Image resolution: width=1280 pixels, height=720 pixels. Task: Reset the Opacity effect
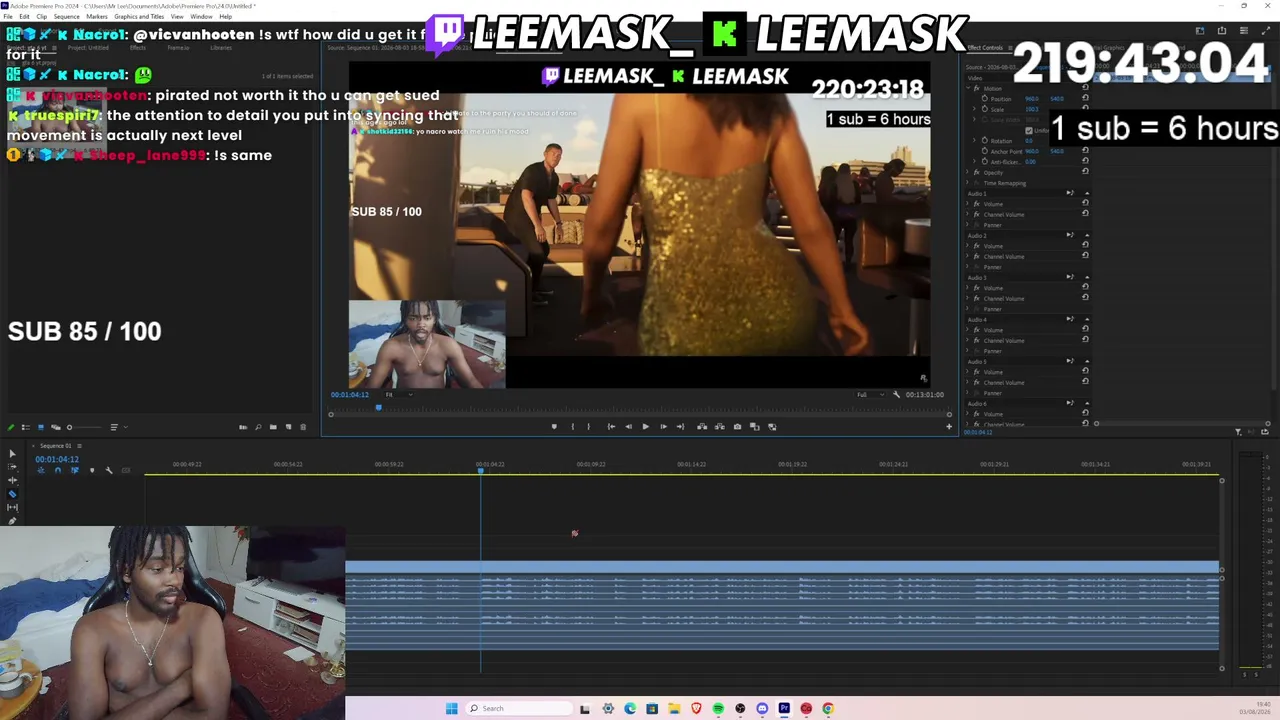pyautogui.click(x=1085, y=172)
